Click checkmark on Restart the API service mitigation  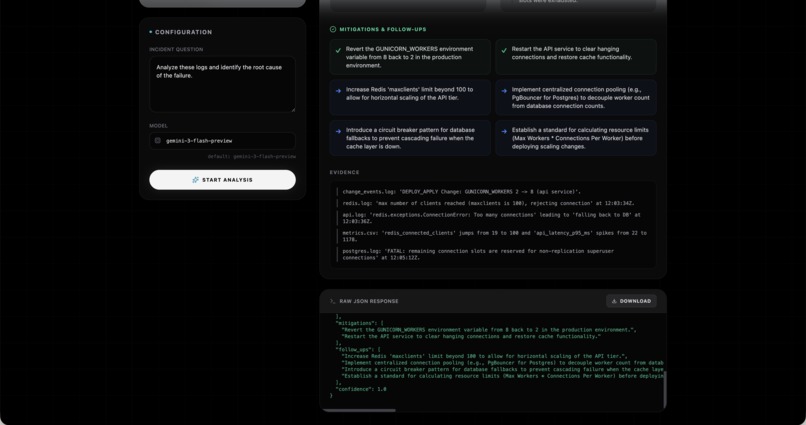[x=504, y=50]
